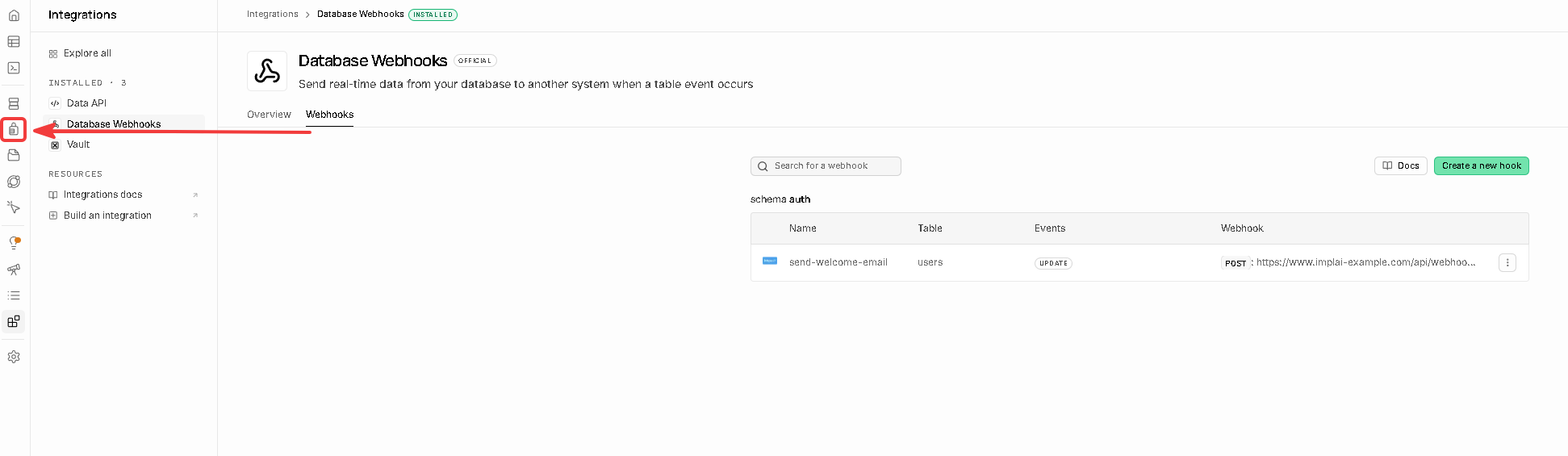Image resolution: width=1568 pixels, height=456 pixels.
Task: Open the three-dot menu for send-welcome-email
Action: 1507,262
